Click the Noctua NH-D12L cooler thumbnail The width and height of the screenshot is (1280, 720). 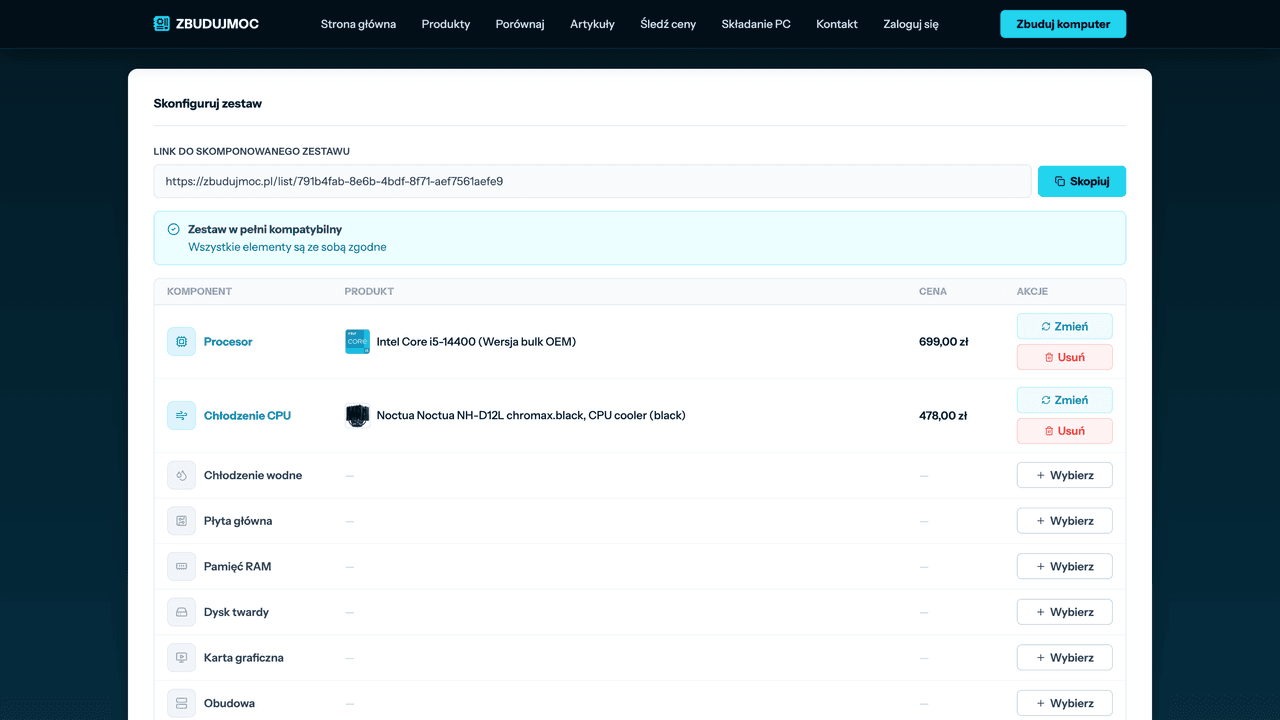[x=357, y=416]
